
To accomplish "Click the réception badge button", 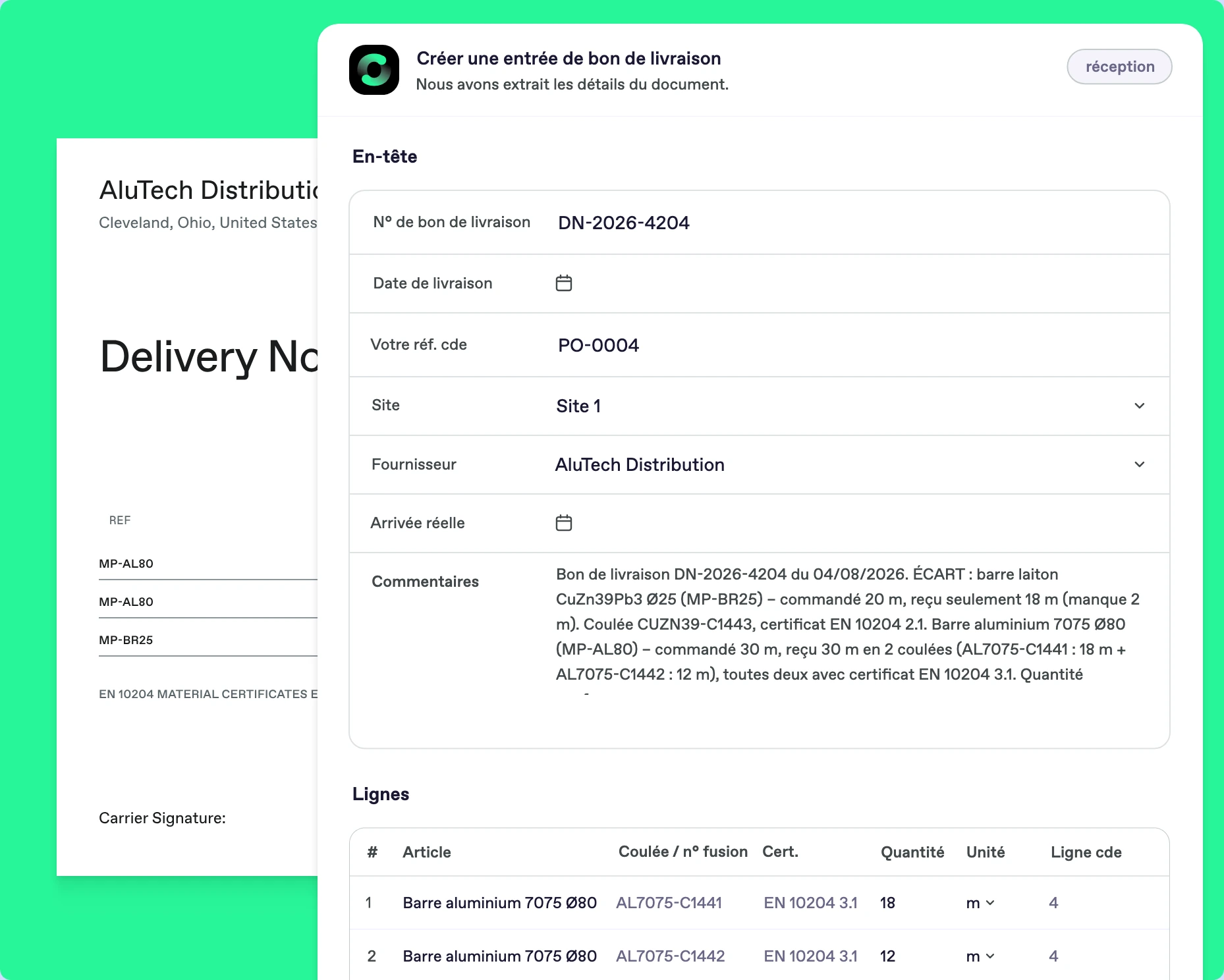I will tap(1119, 67).
